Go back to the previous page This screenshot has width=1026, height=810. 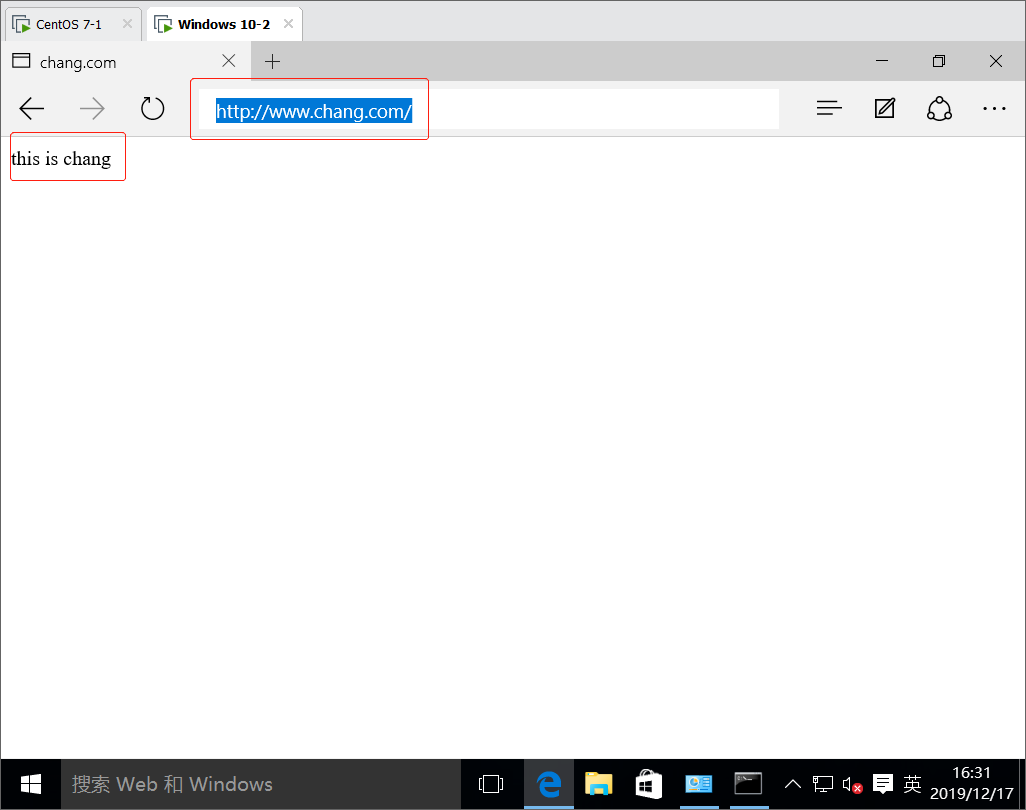coord(31,109)
